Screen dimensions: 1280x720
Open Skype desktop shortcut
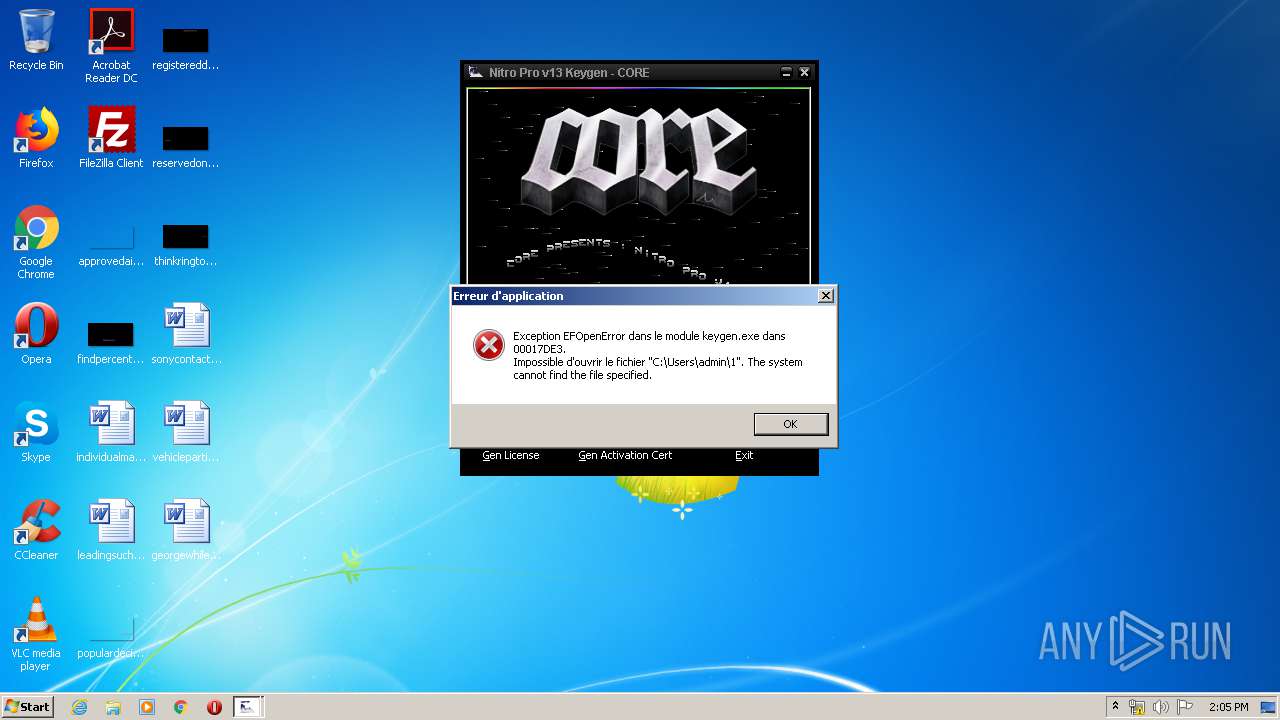coord(36,432)
